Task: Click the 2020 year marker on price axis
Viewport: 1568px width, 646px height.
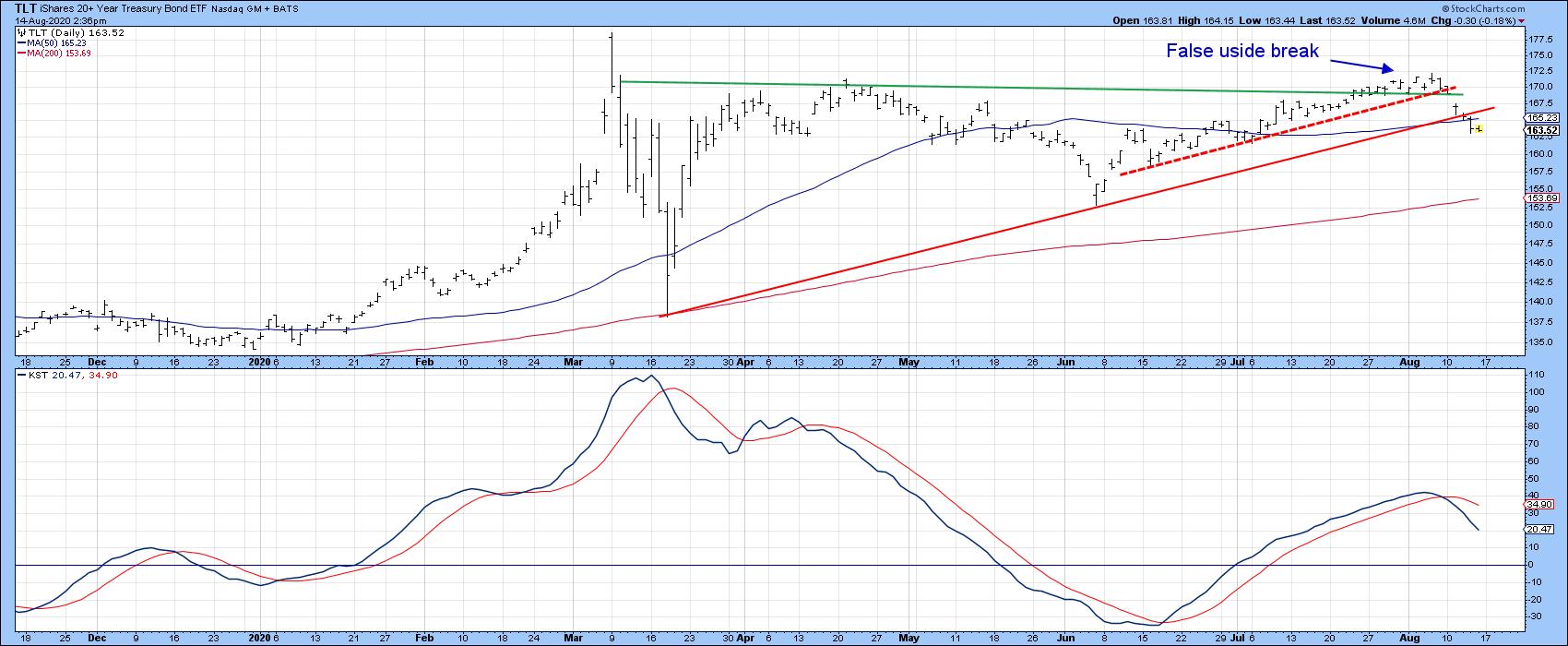Action: pyautogui.click(x=261, y=363)
